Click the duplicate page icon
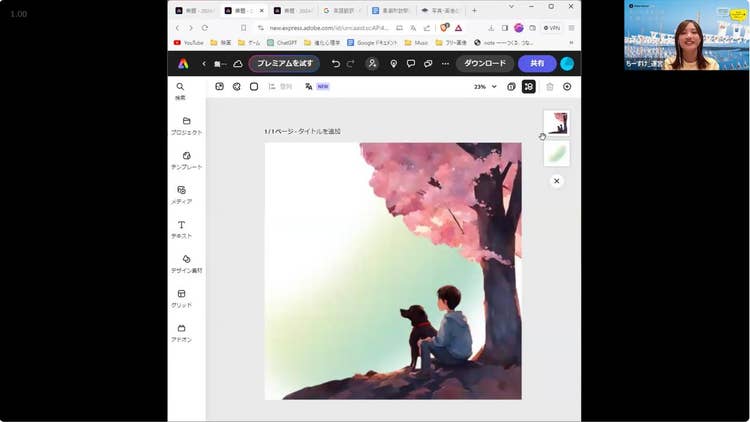Screen dimensions: 750x422 [x=511, y=87]
